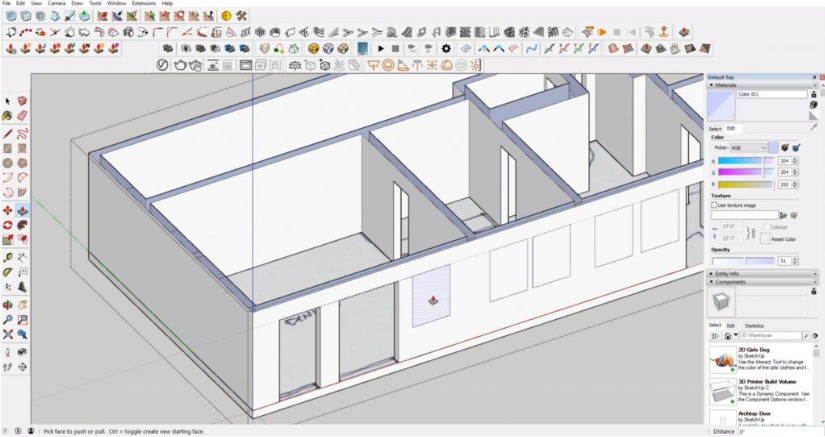Open the components navigation dropdown arrow
Image resolution: width=825 pixels, height=437 pixels.
(736, 336)
